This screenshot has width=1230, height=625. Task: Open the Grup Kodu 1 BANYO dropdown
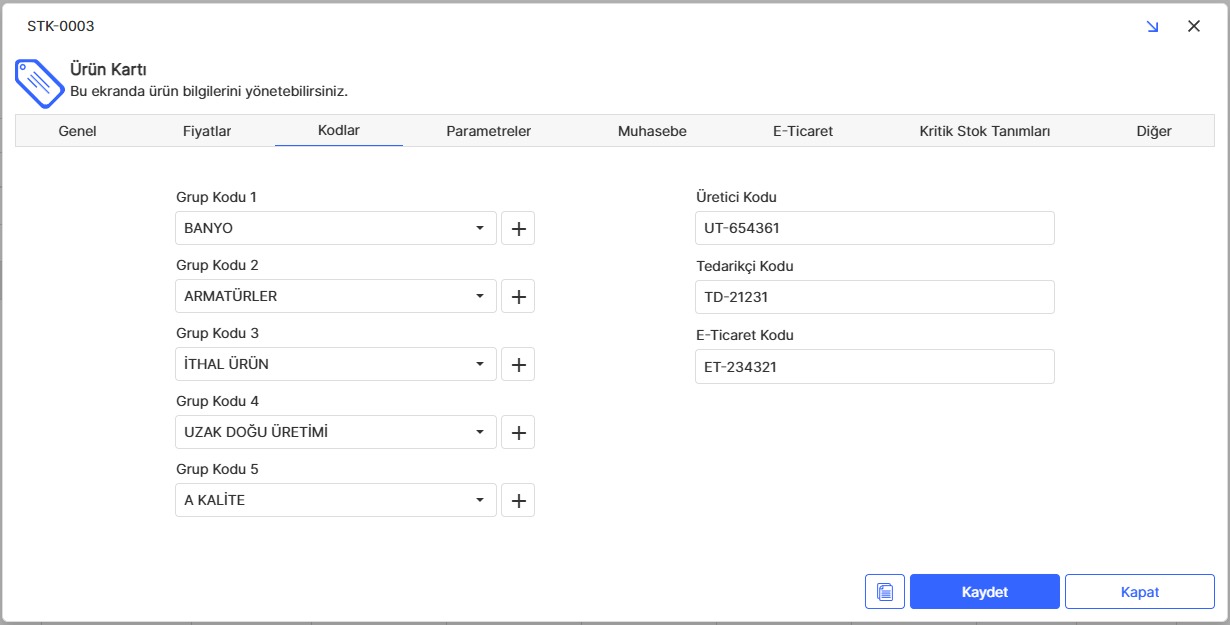click(480, 228)
